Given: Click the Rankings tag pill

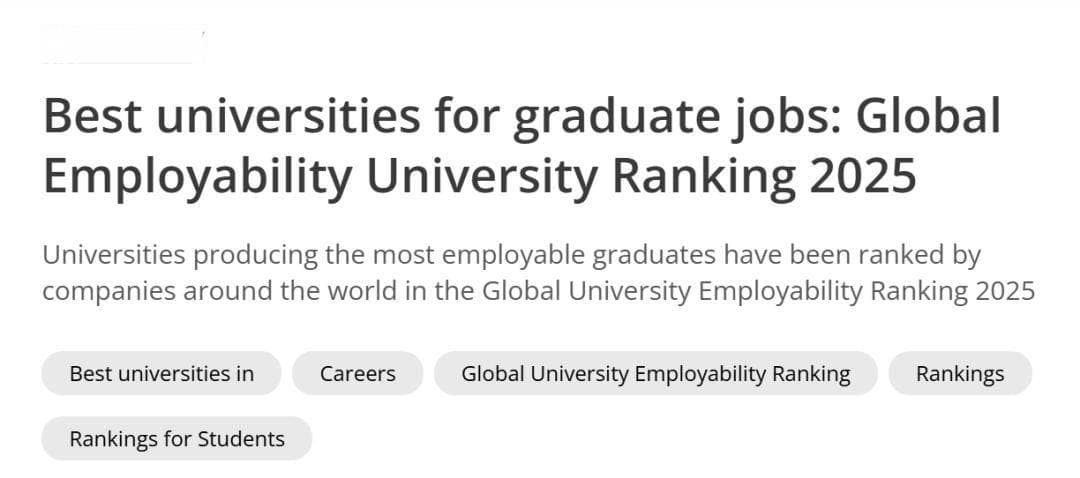Looking at the screenshot, I should pos(960,373).
